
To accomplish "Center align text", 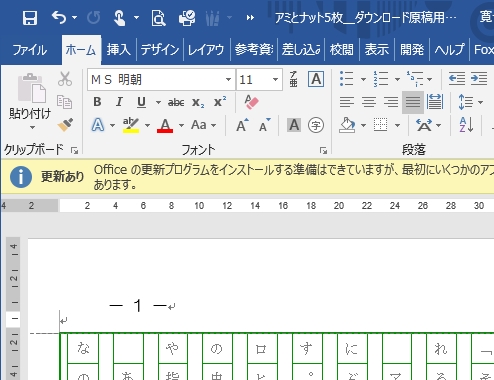I will [x=369, y=102].
